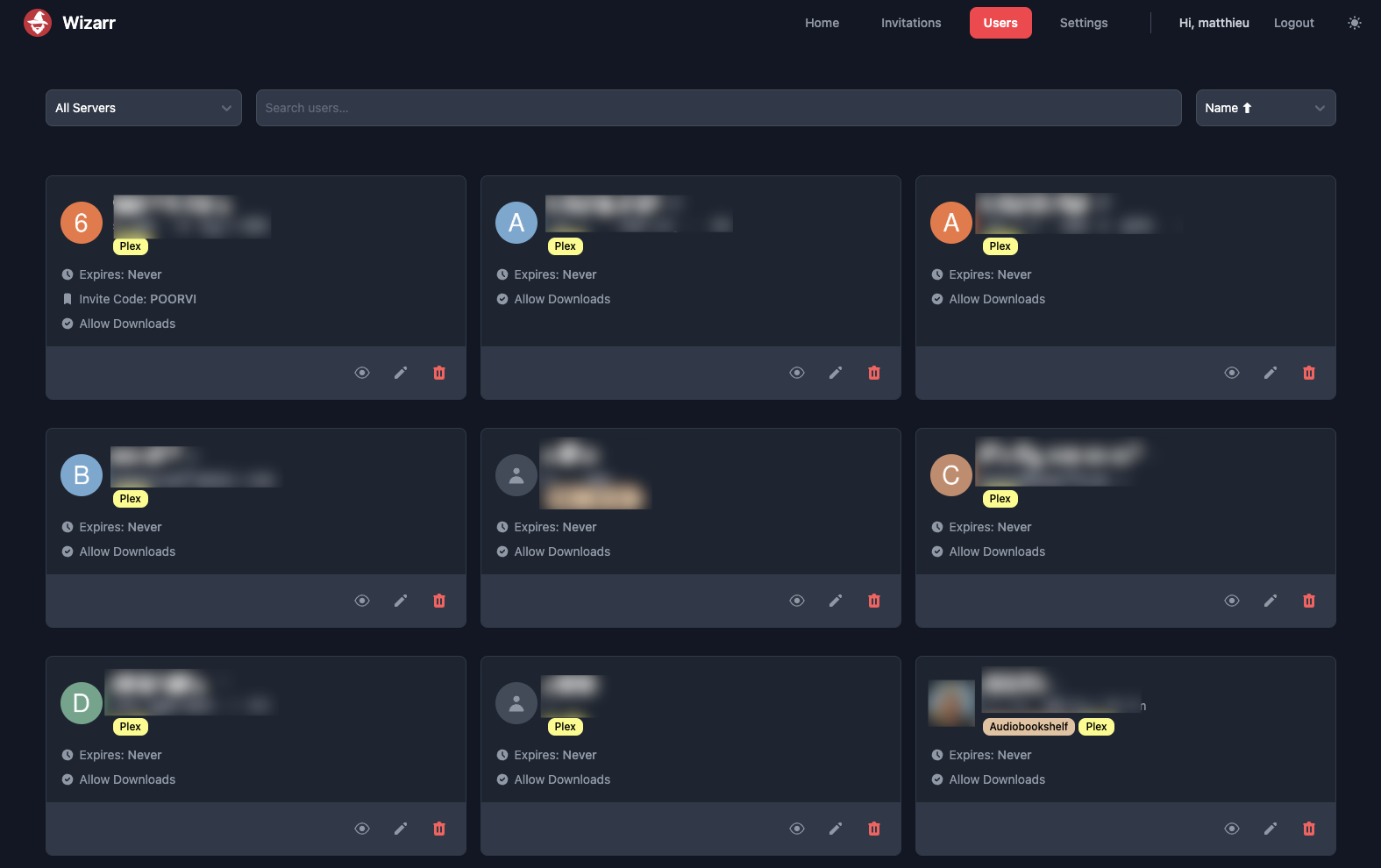Edit the user tagged Audiobookshelf and Plex
The width and height of the screenshot is (1381, 868).
[x=1271, y=829]
